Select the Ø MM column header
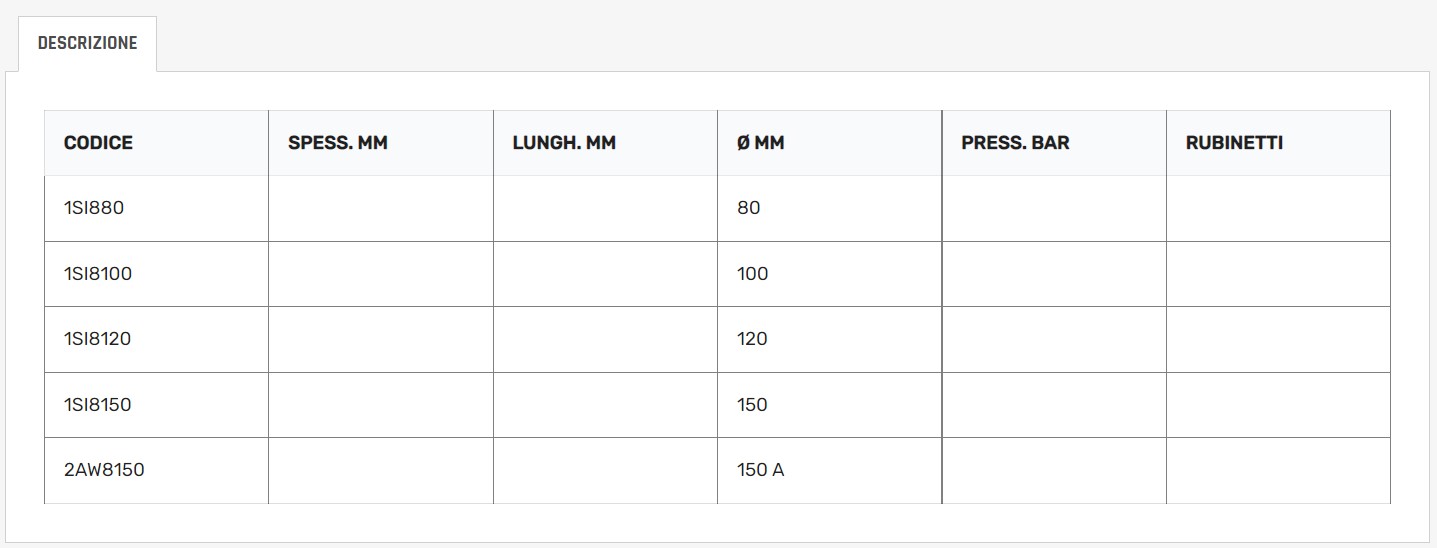The width and height of the screenshot is (1437, 548). click(x=760, y=143)
